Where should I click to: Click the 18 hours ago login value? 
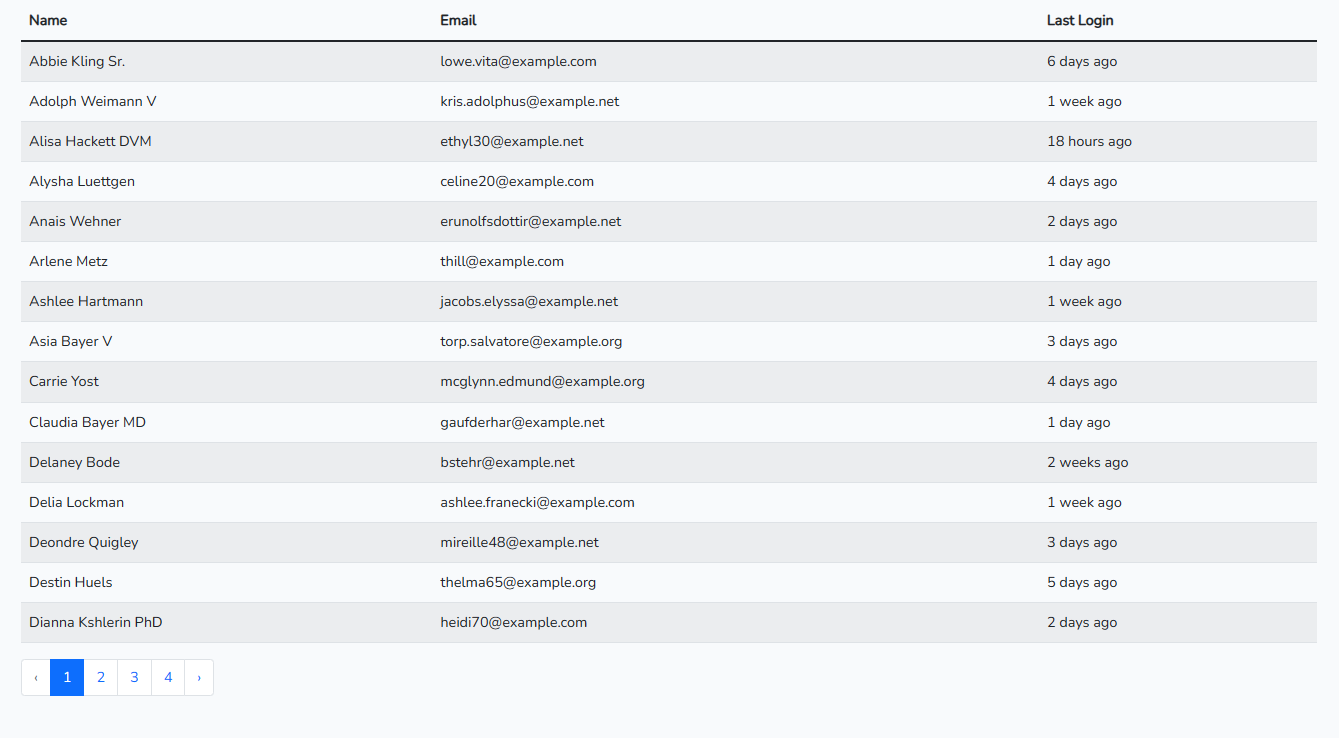(x=1089, y=141)
